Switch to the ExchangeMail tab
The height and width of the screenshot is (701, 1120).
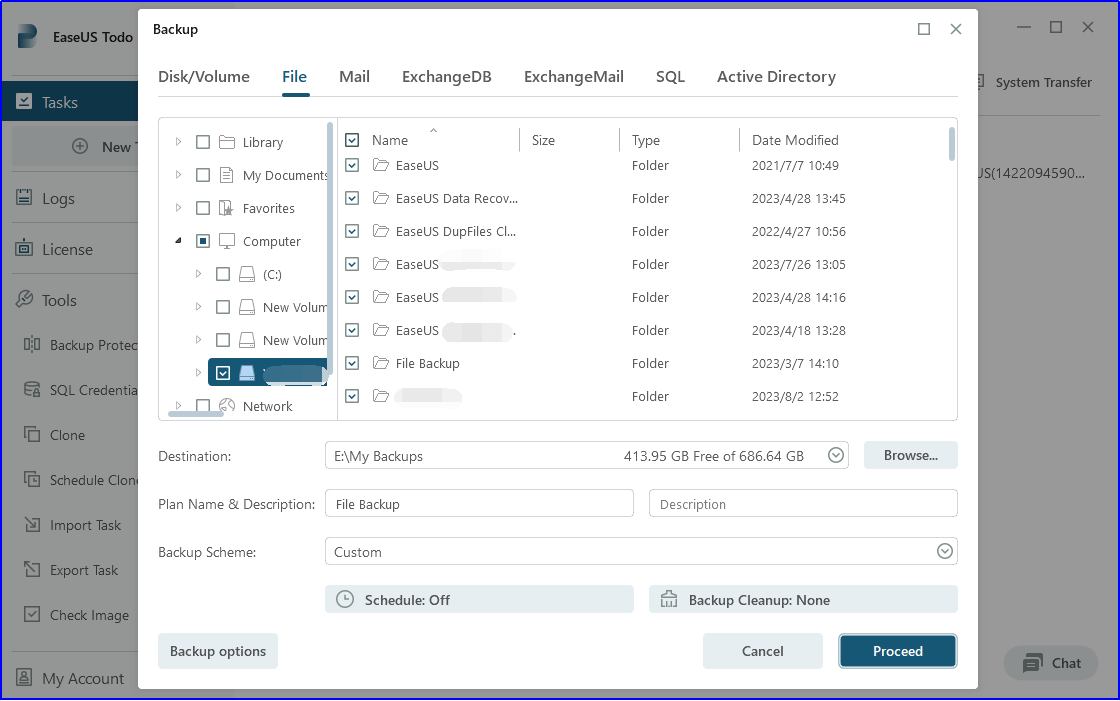(x=573, y=77)
